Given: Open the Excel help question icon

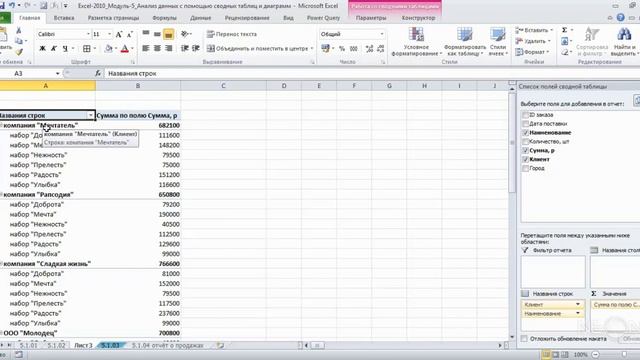Looking at the screenshot, I should pyautogui.click(x=620, y=18).
